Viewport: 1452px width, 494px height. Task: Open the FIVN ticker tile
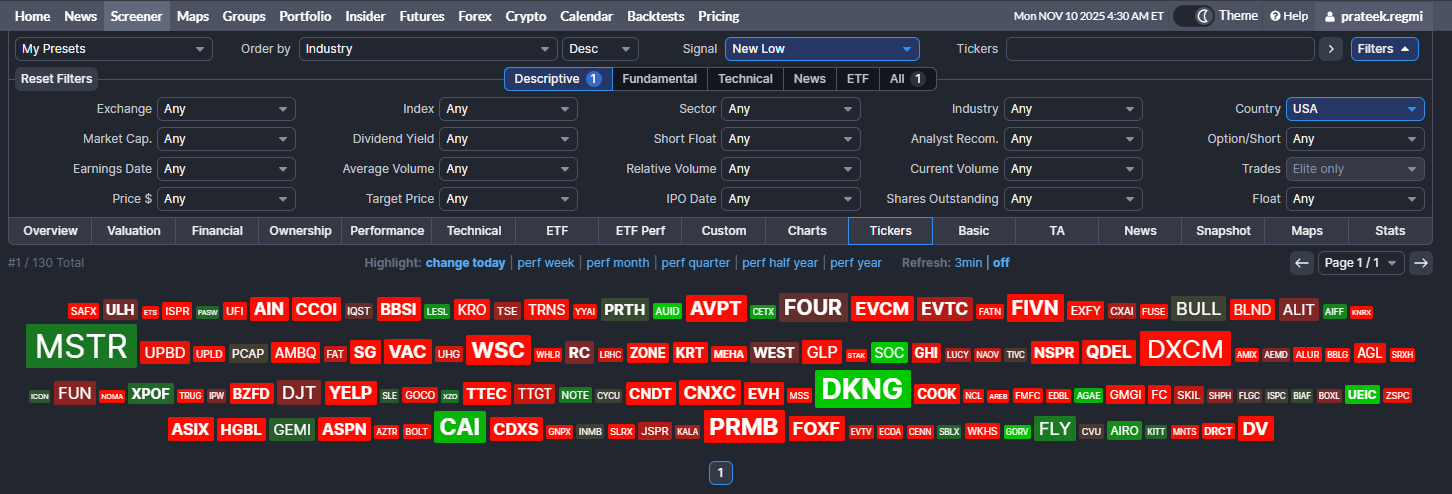pyautogui.click(x=1035, y=308)
